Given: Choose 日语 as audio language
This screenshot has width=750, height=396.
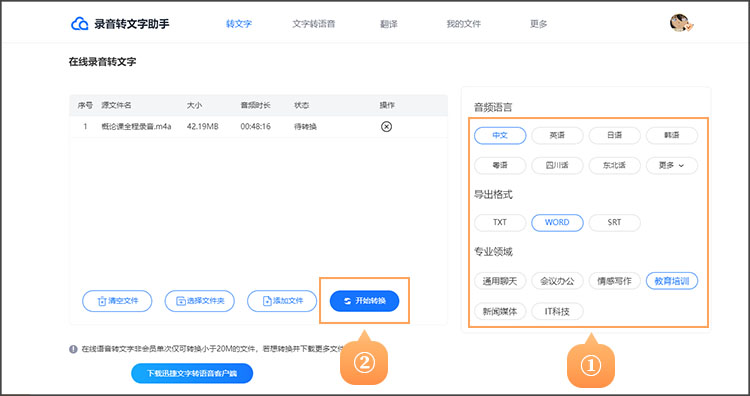Looking at the screenshot, I should (x=615, y=136).
